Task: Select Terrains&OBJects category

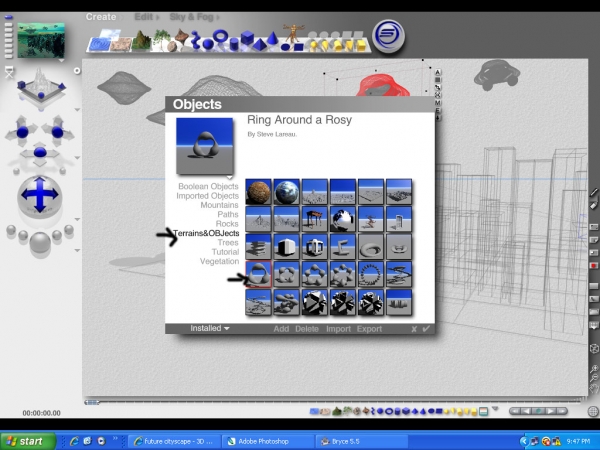Action: tap(206, 233)
